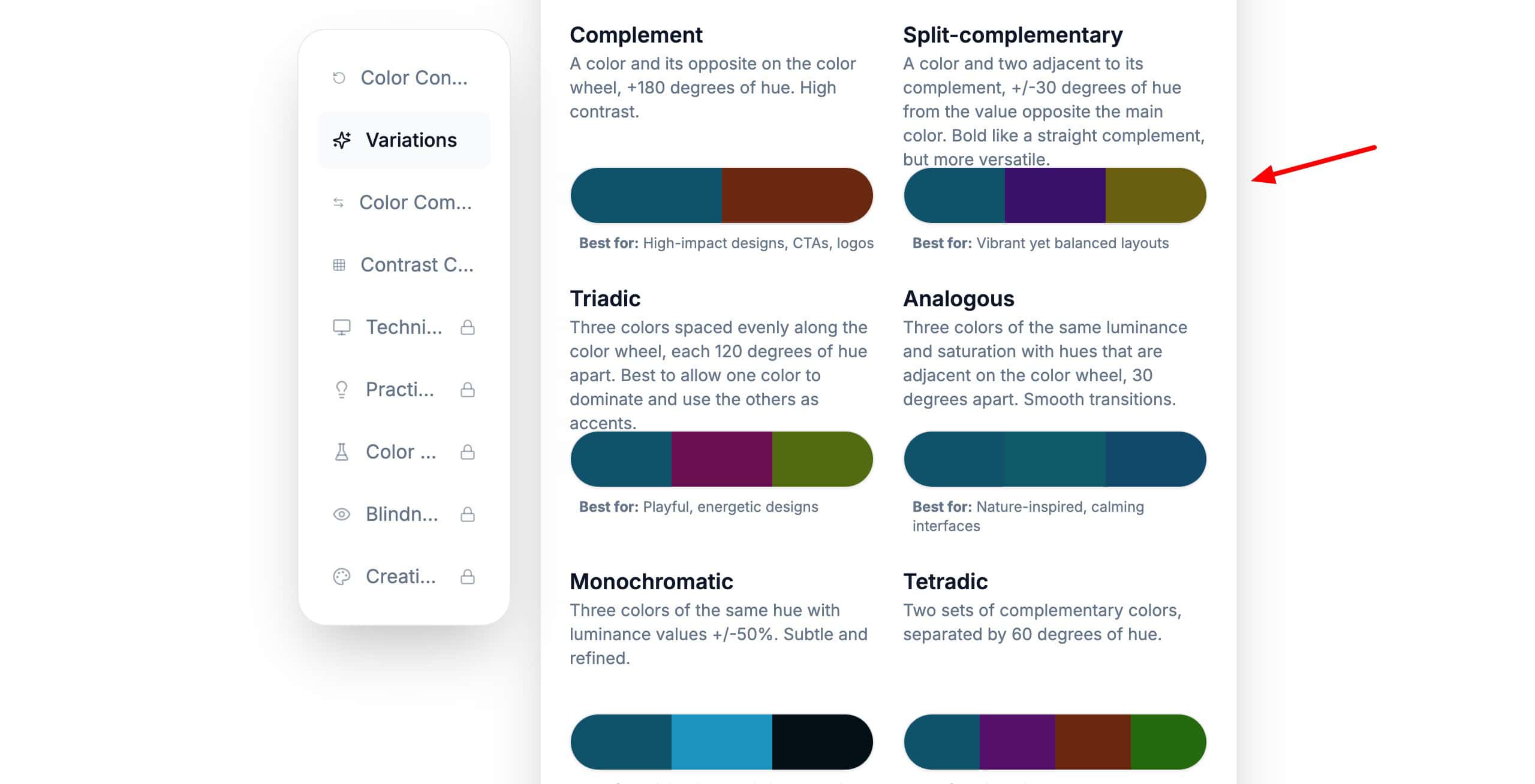The image size is (1535, 784).
Task: Click the bright blue Monochromatic swatch
Action: (x=721, y=742)
